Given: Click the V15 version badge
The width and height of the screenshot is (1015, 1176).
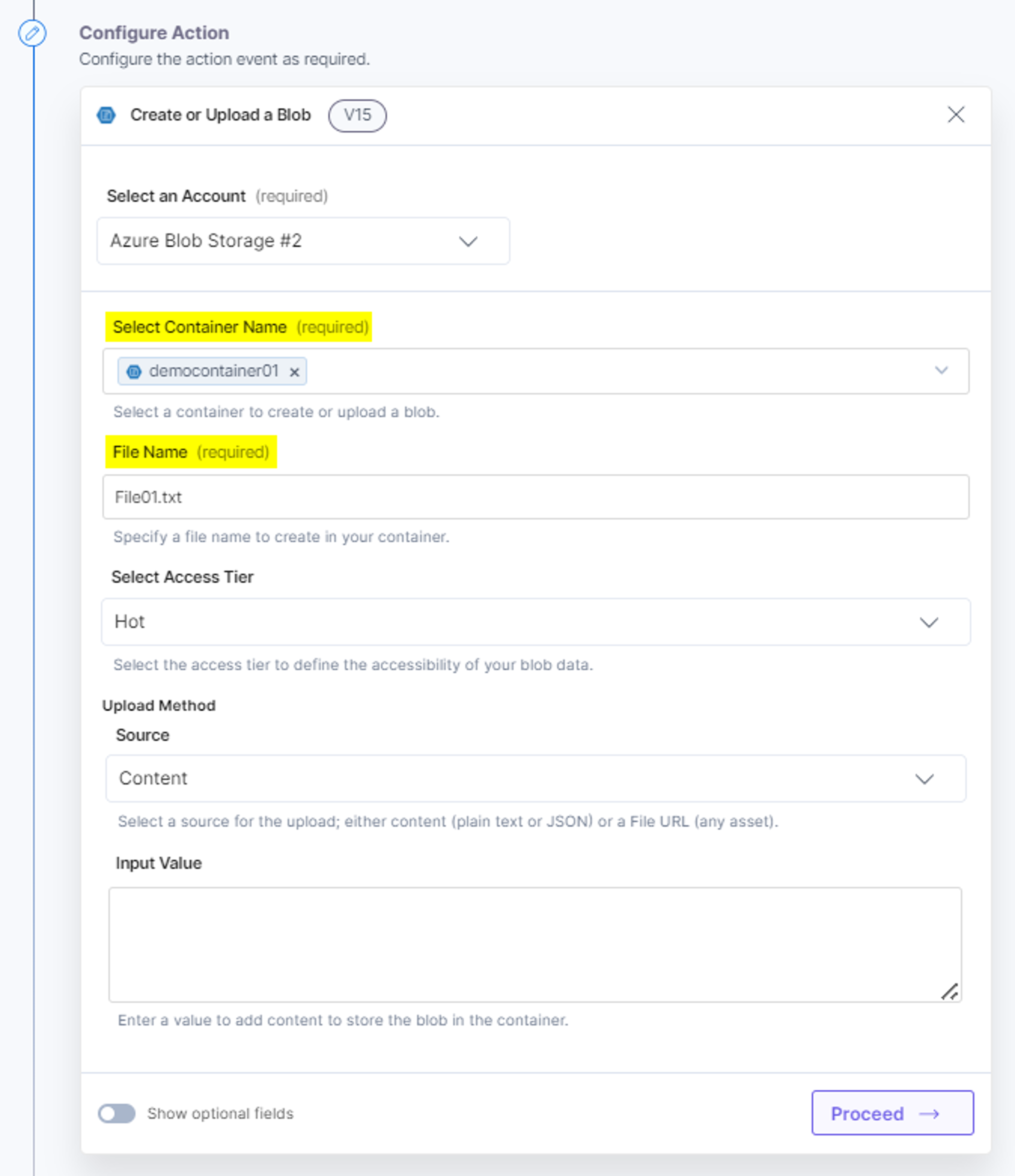Looking at the screenshot, I should [x=358, y=115].
